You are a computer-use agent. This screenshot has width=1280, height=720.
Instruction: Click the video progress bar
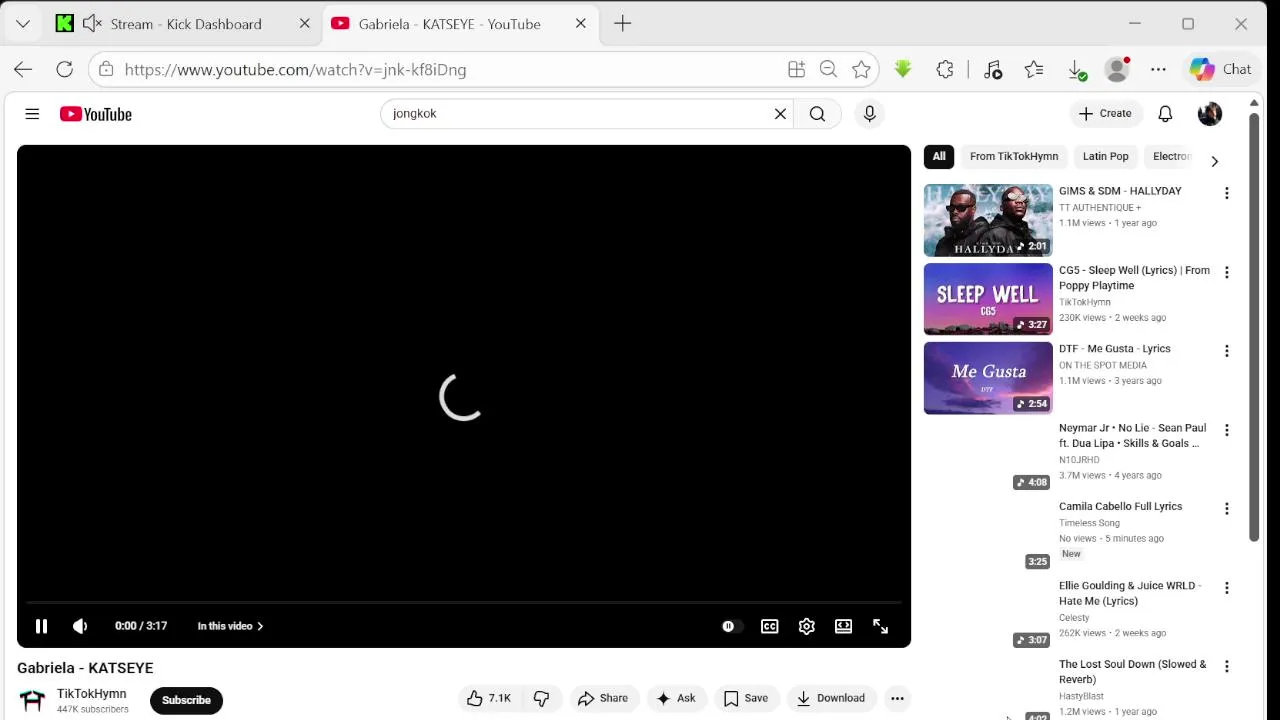(464, 603)
